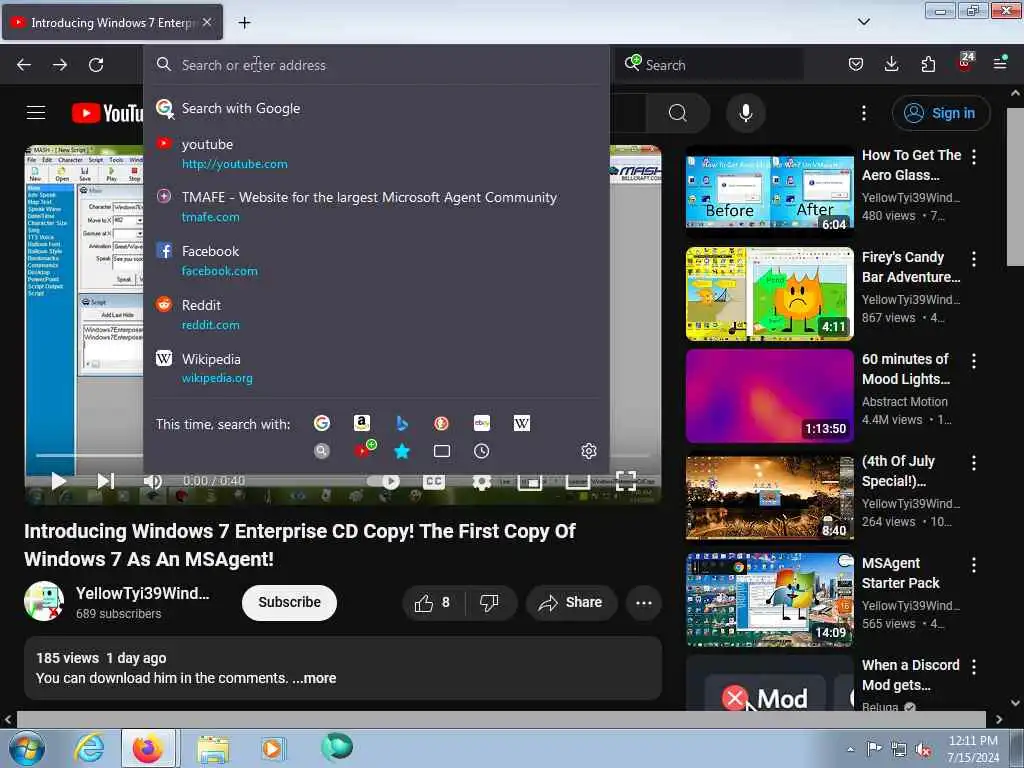Open the MSAgent Starter Pack video title
Viewport: 1024px width, 768px height.
[x=901, y=573]
